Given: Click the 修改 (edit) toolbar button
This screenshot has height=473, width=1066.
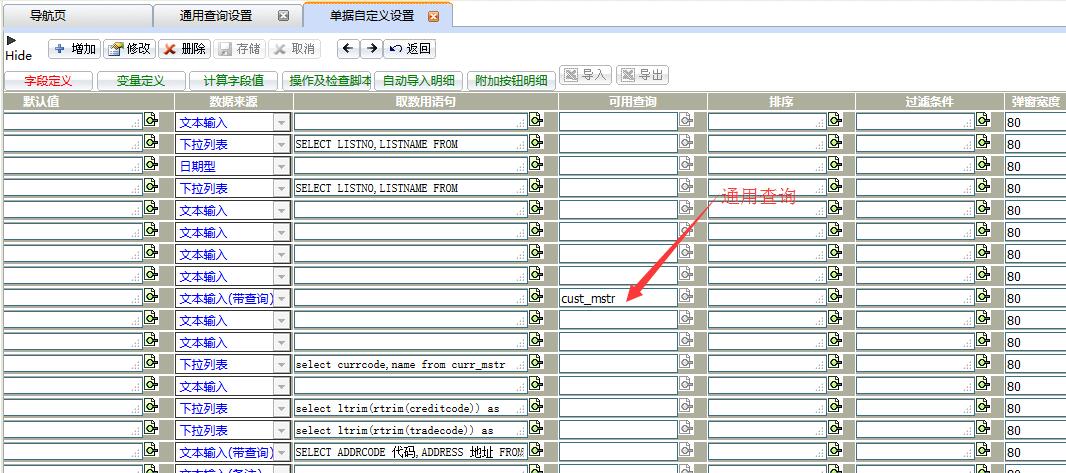Looking at the screenshot, I should coord(130,49).
